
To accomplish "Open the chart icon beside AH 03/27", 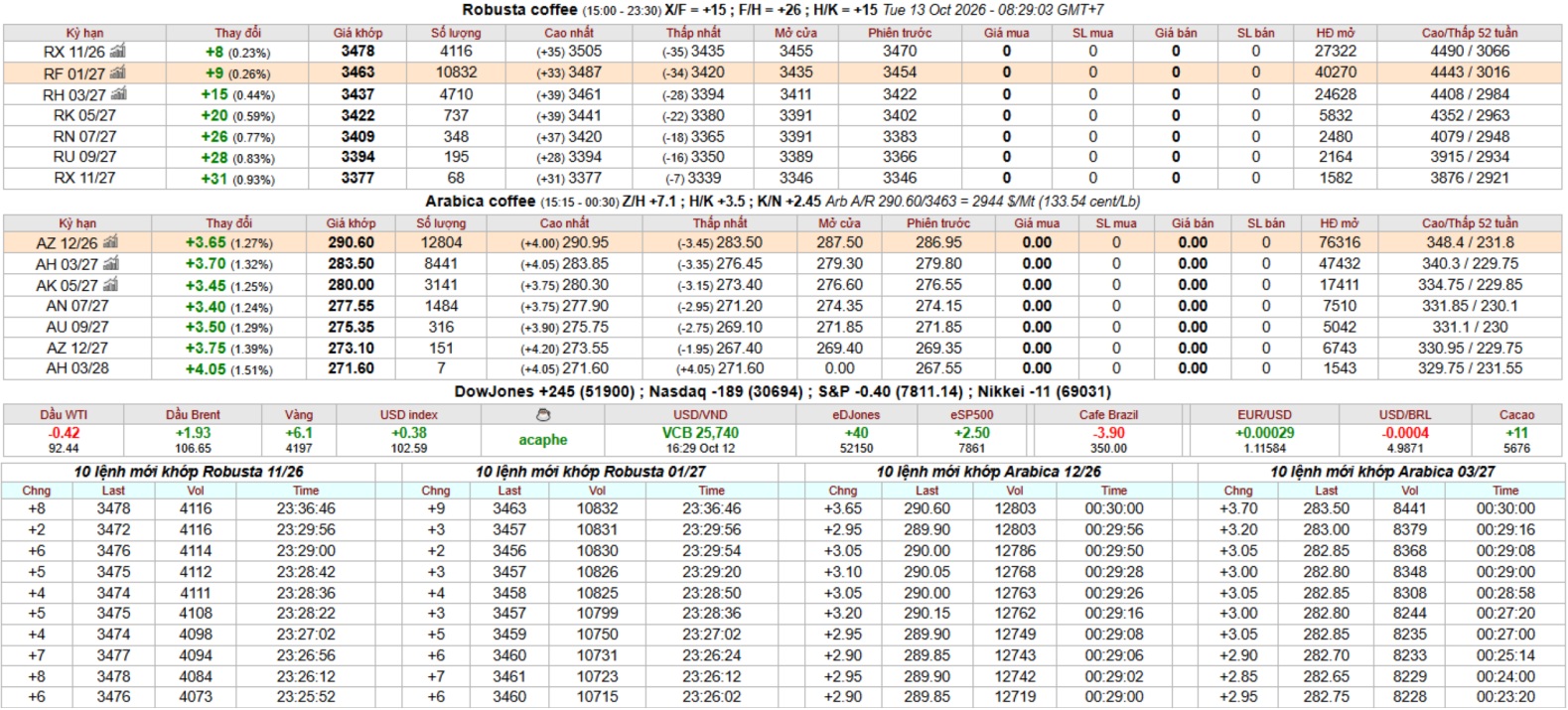I will point(111,264).
